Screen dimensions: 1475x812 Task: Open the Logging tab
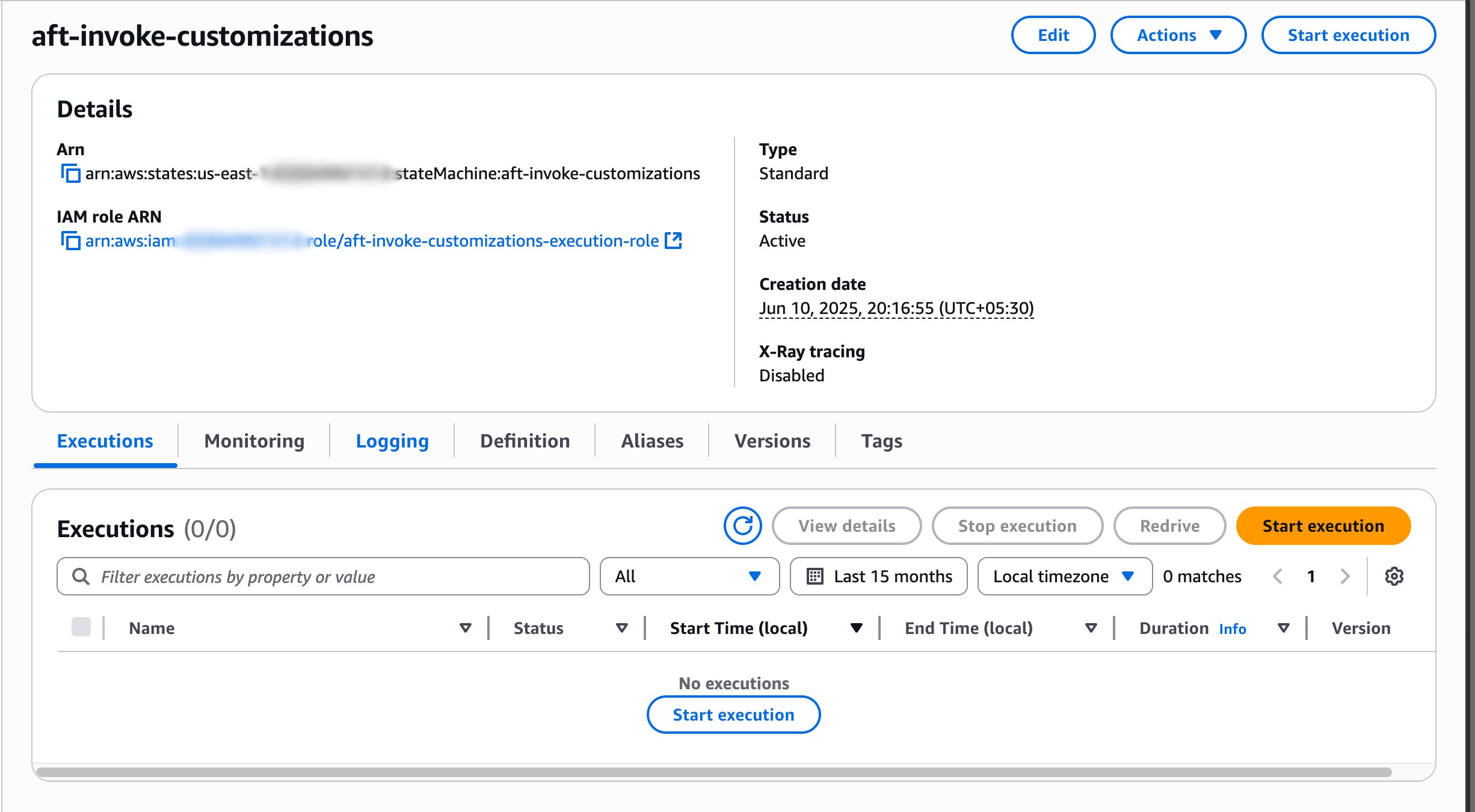[392, 441]
